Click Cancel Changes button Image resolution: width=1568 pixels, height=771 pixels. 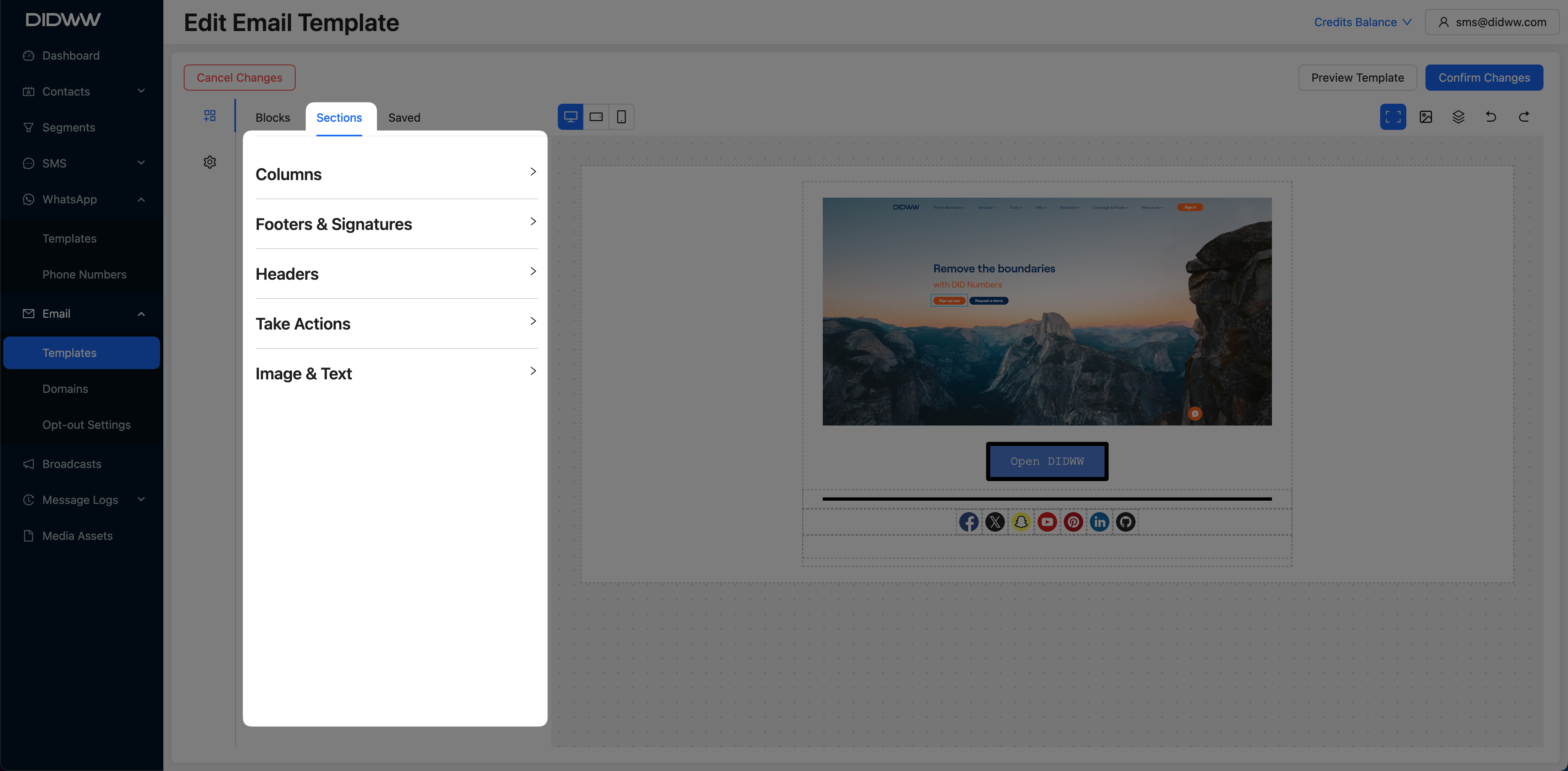coord(239,78)
